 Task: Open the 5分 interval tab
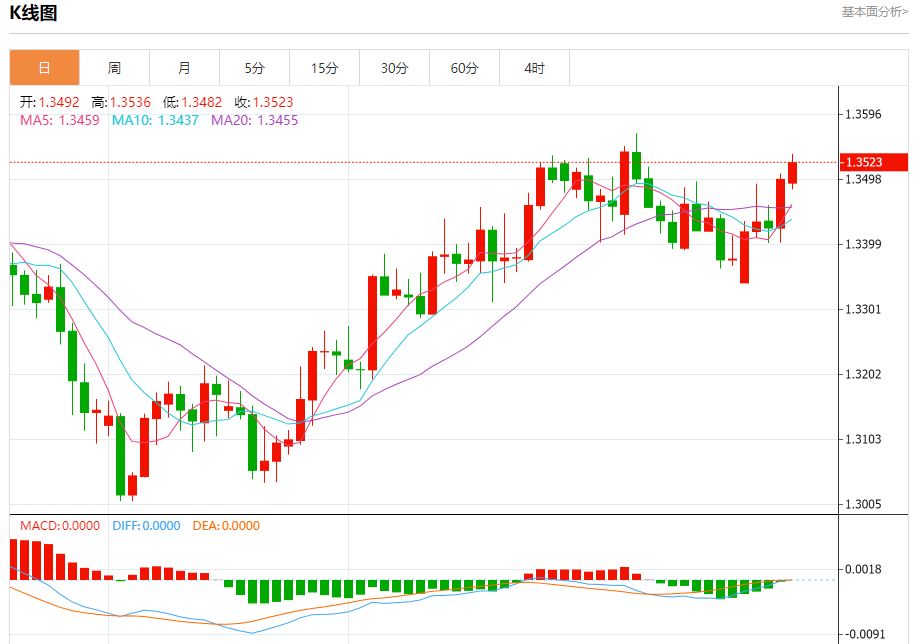[254, 68]
